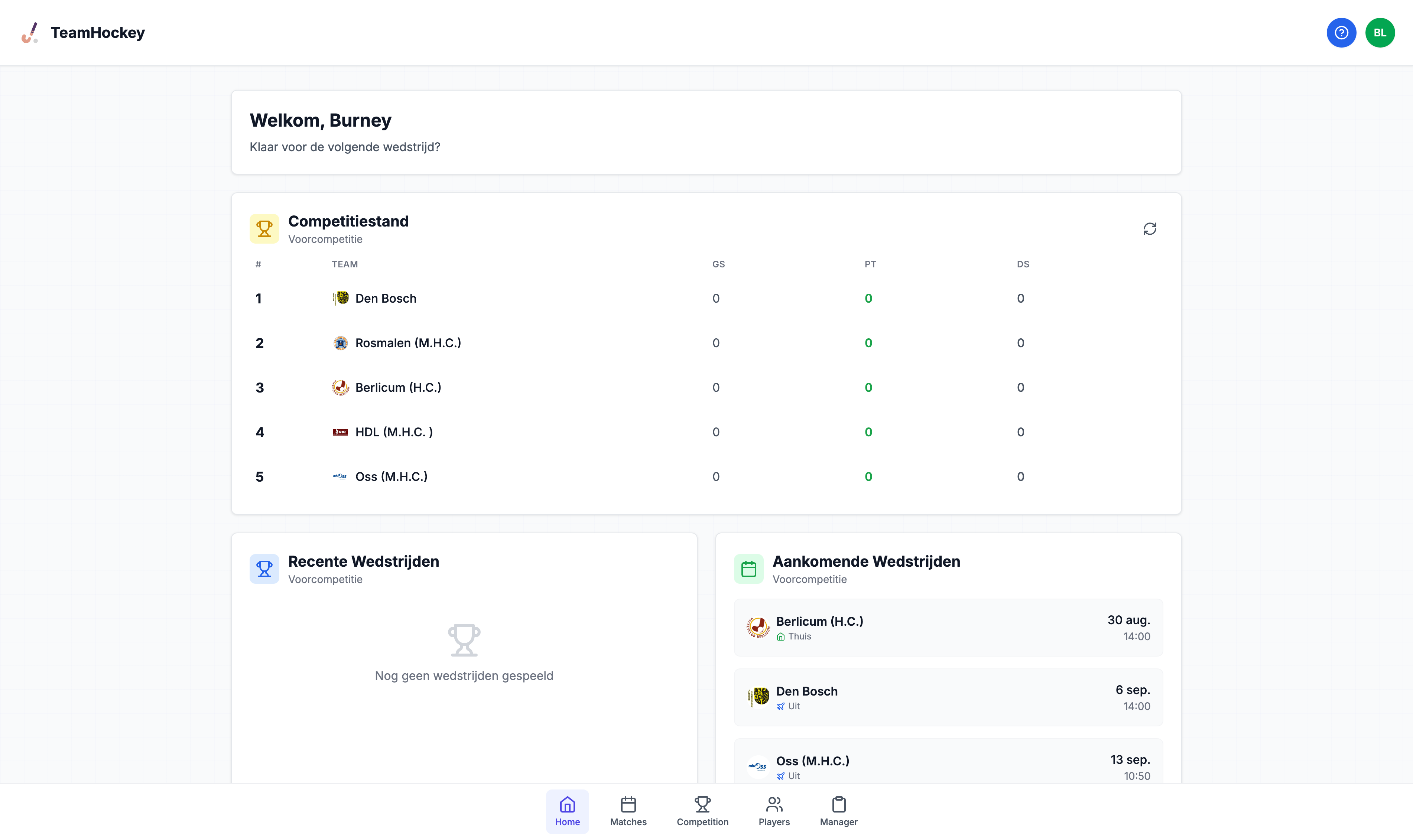Screen dimensions: 1413x840
Task: Open the help question mark icon
Action: tap(1341, 32)
